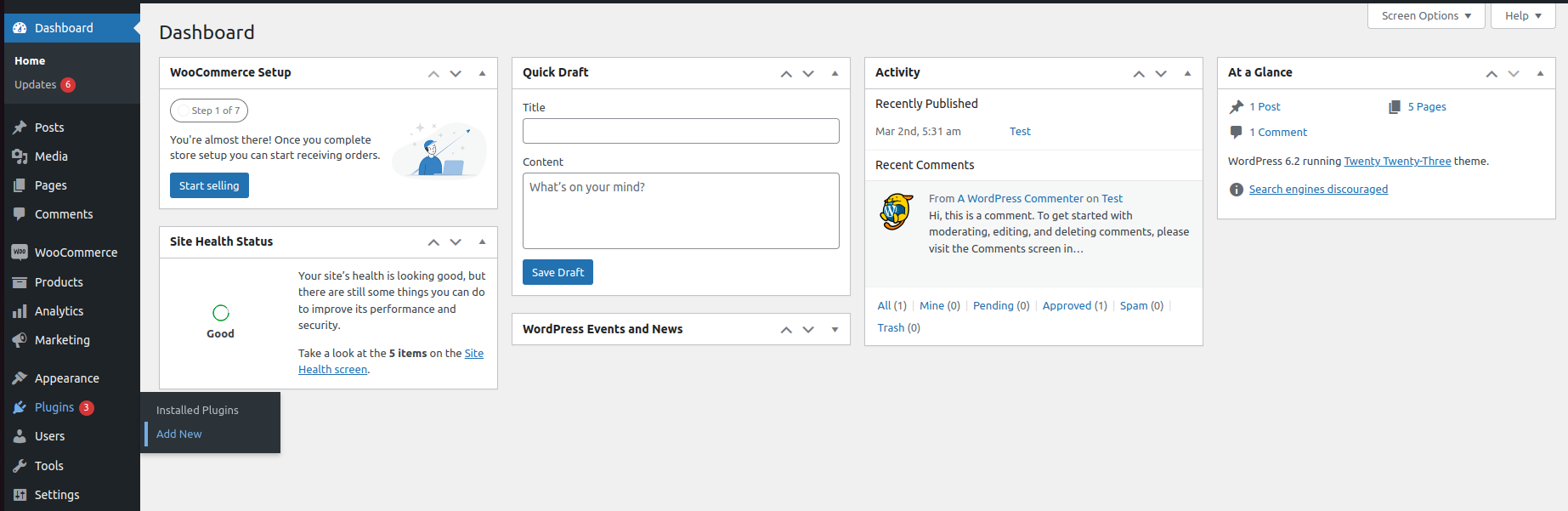Click into the Quick Draft Title field
The width and height of the screenshot is (1568, 511).
[681, 131]
